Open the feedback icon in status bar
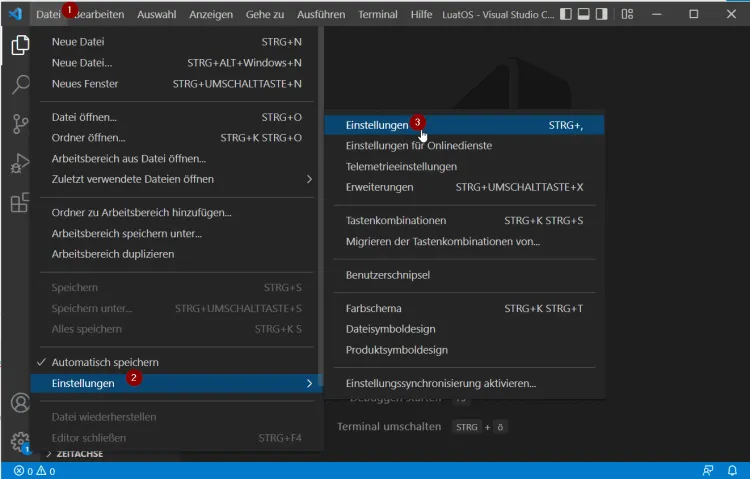Image resolution: width=750 pixels, height=479 pixels. 707,471
